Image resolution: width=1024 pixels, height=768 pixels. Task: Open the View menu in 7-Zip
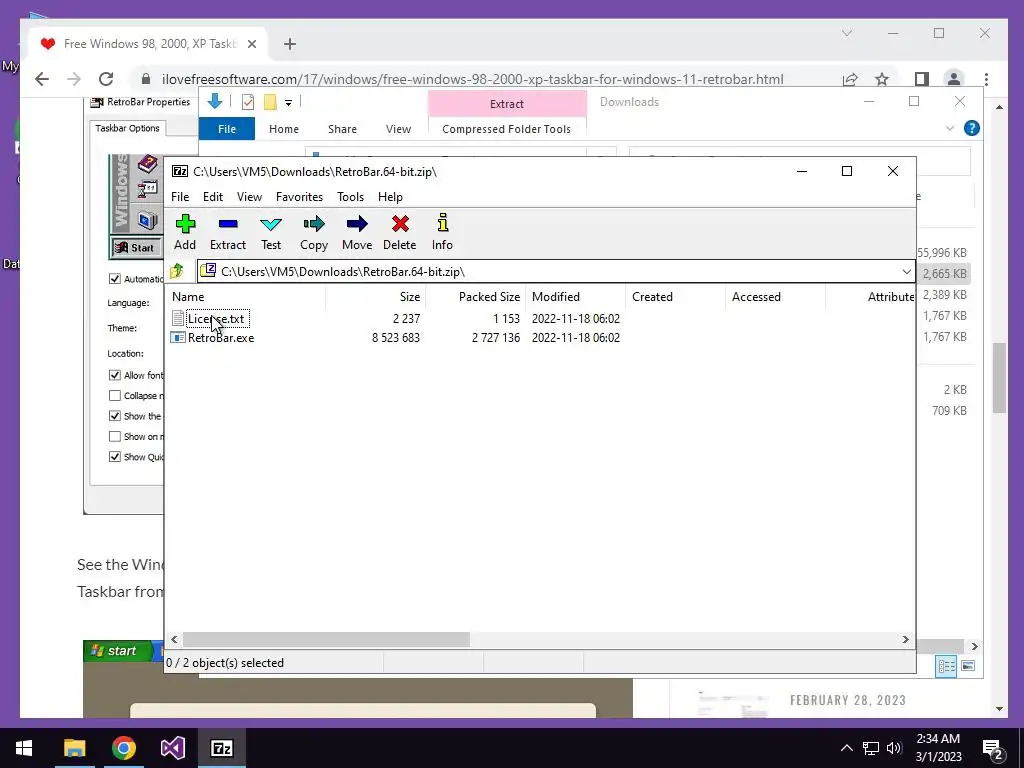point(249,197)
